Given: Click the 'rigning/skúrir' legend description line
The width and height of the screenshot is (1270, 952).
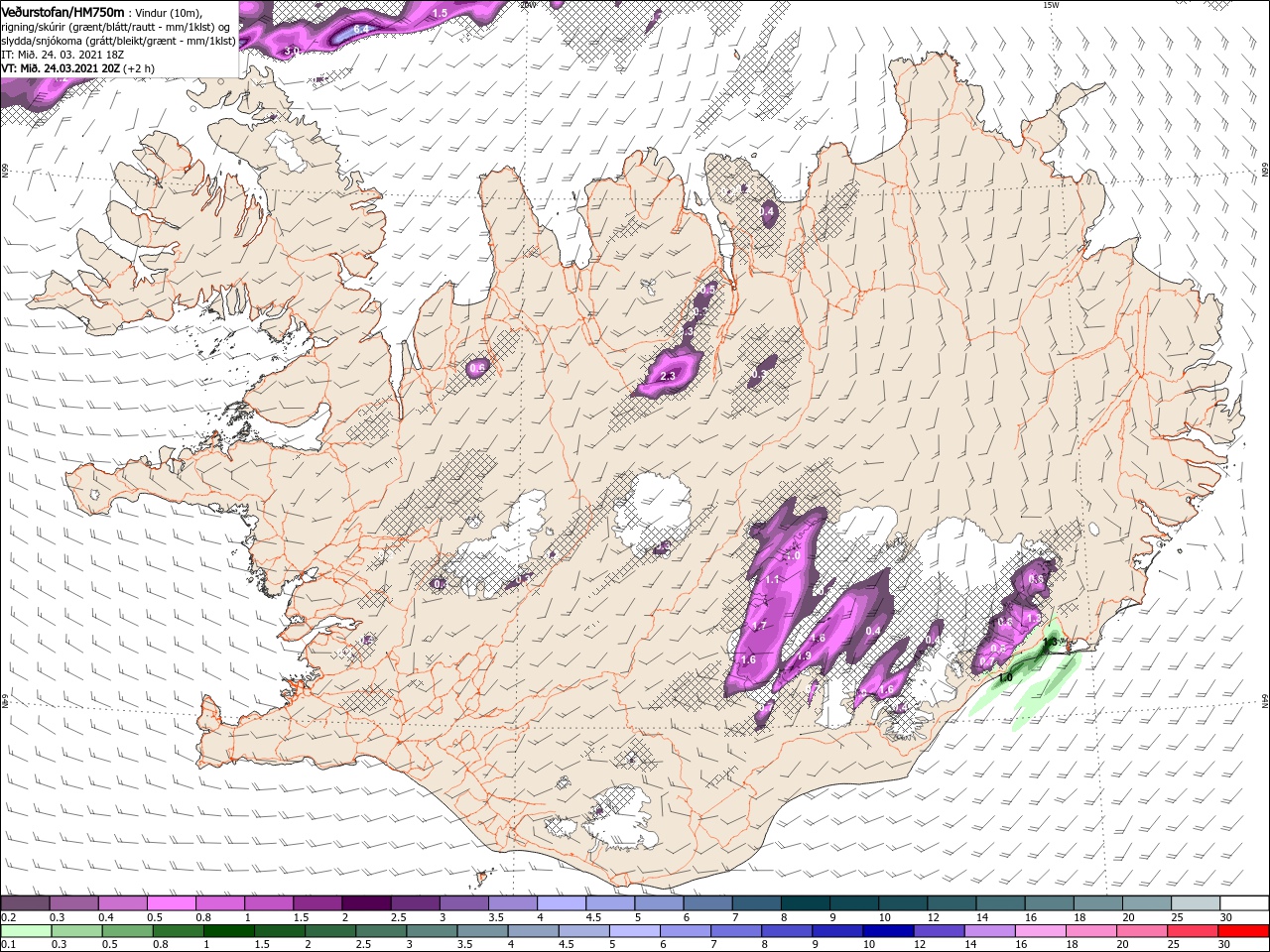Looking at the screenshot, I should [116, 26].
